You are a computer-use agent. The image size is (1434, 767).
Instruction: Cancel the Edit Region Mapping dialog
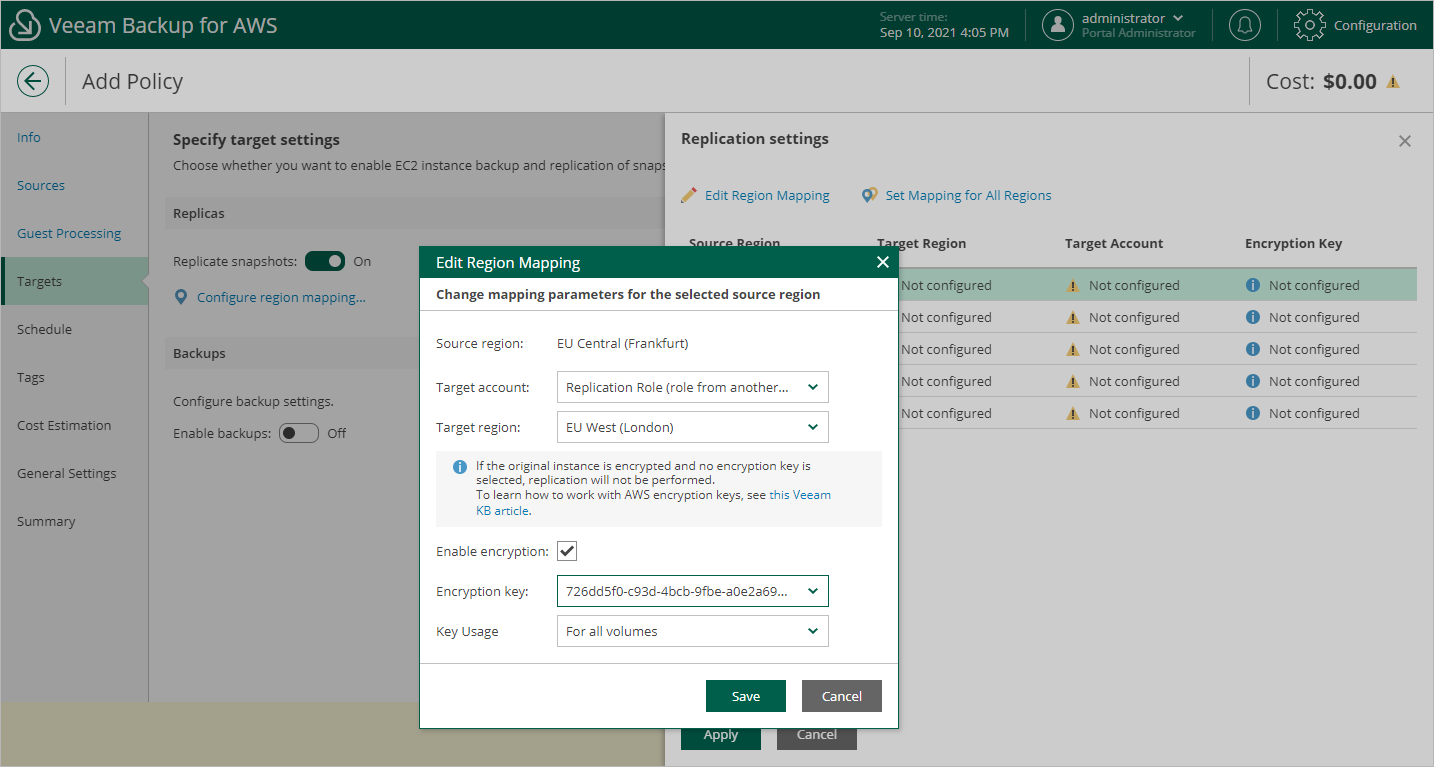[842, 696]
